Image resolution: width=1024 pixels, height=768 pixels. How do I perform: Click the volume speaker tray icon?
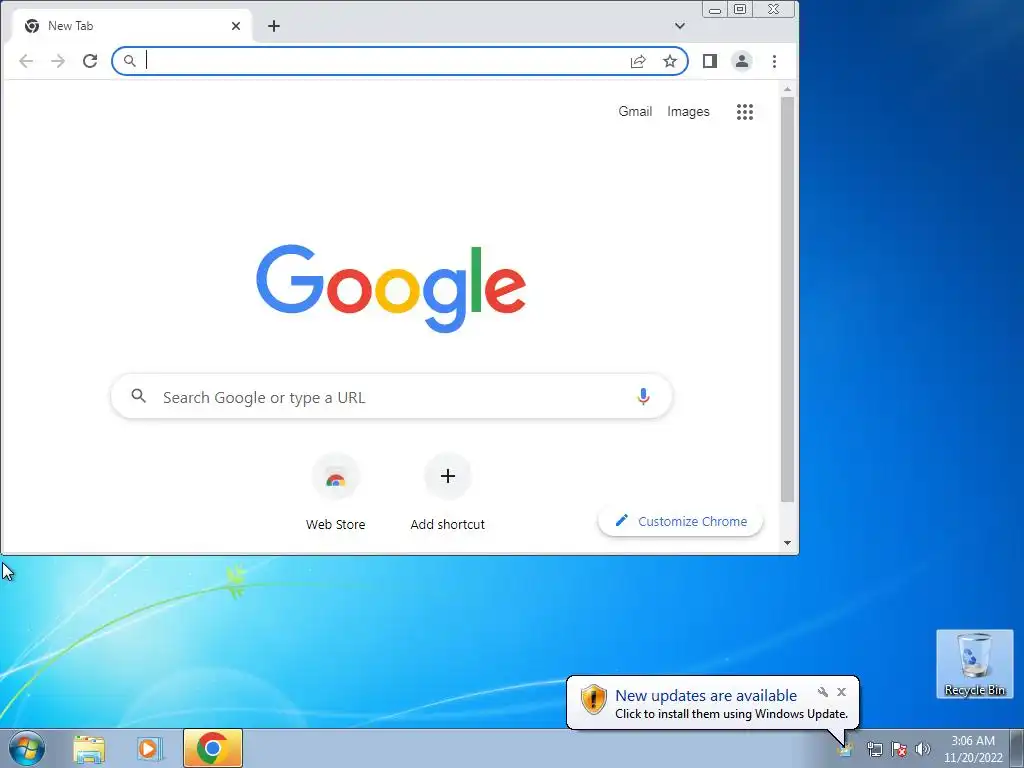tap(923, 749)
